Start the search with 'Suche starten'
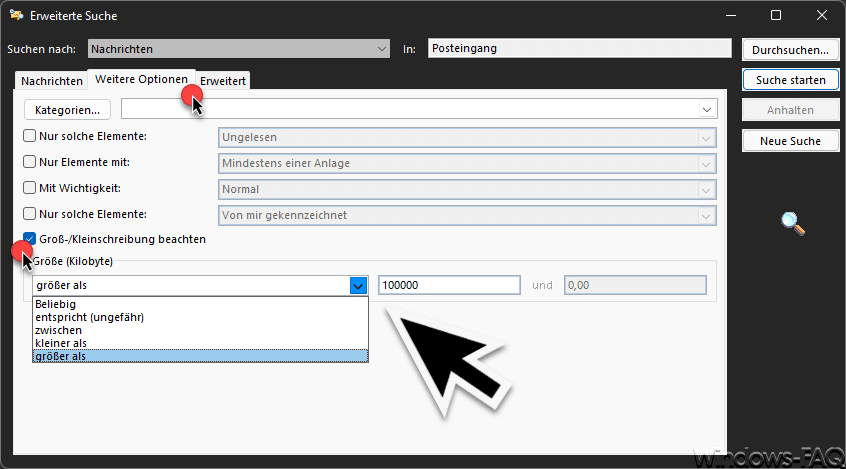This screenshot has width=846, height=469. [x=790, y=80]
